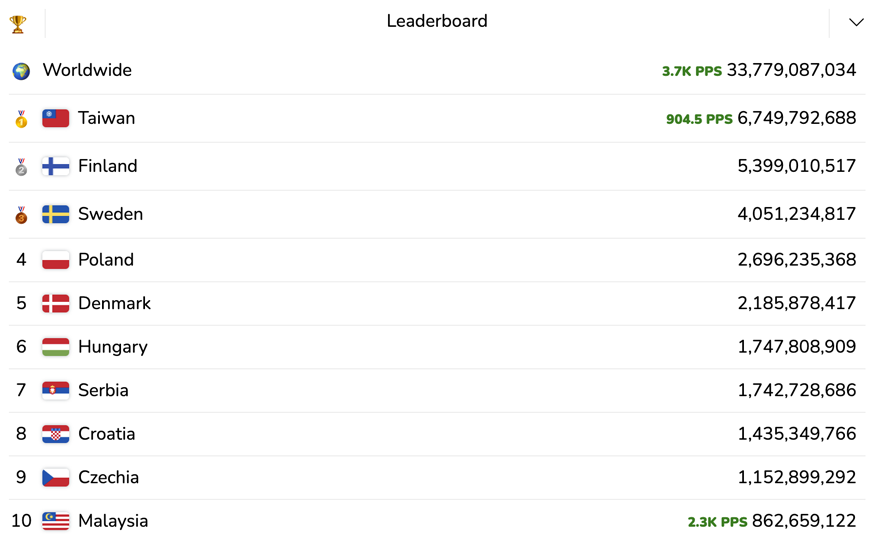Click Worldwide total score 33,779,087,034
The height and width of the screenshot is (539, 880).
(791, 70)
